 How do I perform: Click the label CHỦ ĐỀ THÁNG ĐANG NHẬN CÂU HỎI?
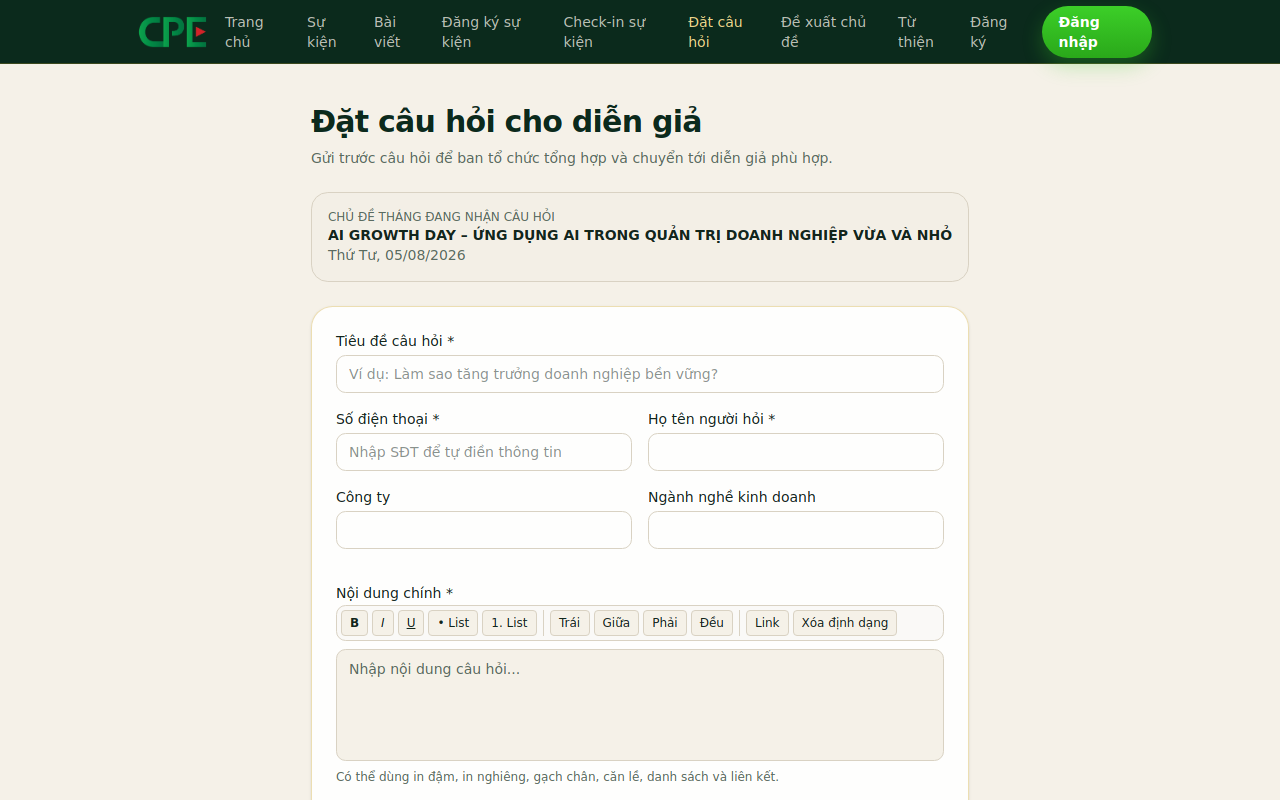click(441, 217)
